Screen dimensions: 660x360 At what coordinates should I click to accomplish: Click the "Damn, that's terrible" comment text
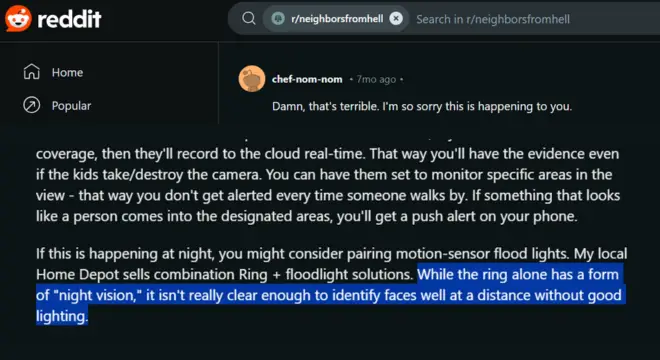click(x=422, y=106)
